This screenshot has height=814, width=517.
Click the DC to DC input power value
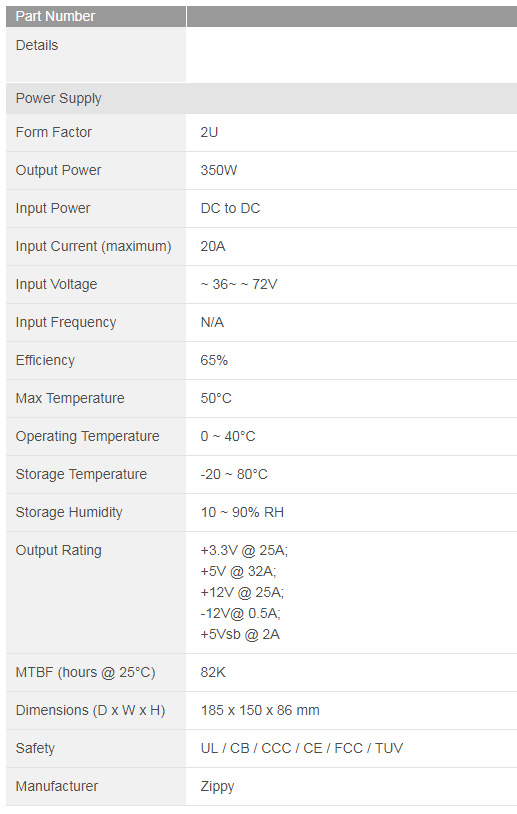[230, 208]
